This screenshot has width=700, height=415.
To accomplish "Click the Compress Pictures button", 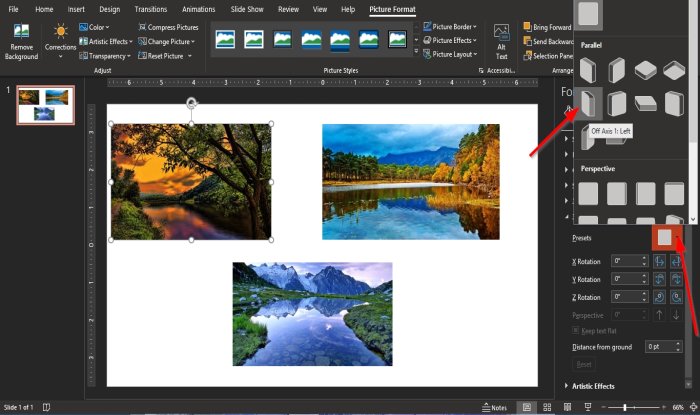I will (x=167, y=27).
